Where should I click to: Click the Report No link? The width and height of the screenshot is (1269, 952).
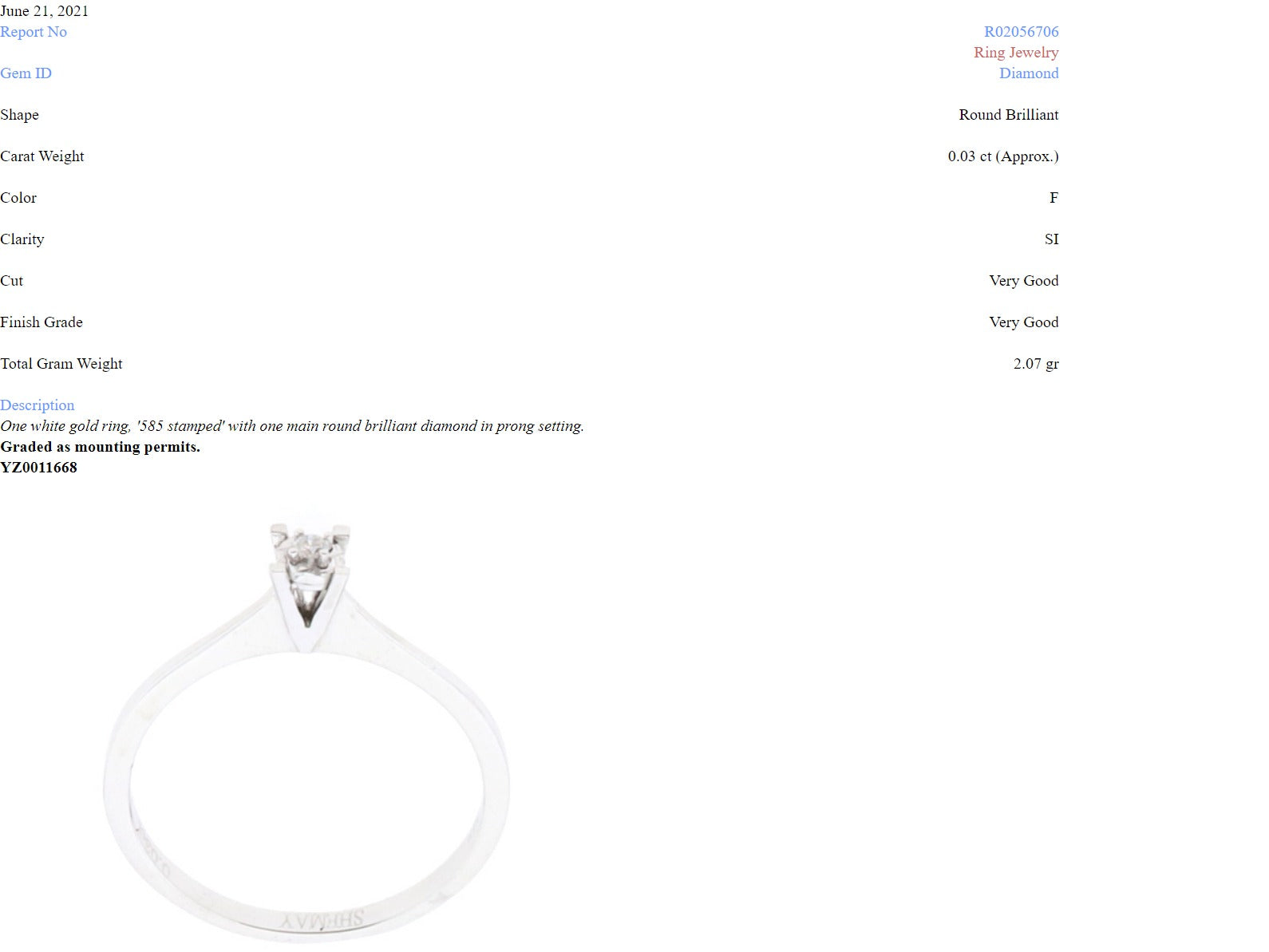pyautogui.click(x=34, y=32)
